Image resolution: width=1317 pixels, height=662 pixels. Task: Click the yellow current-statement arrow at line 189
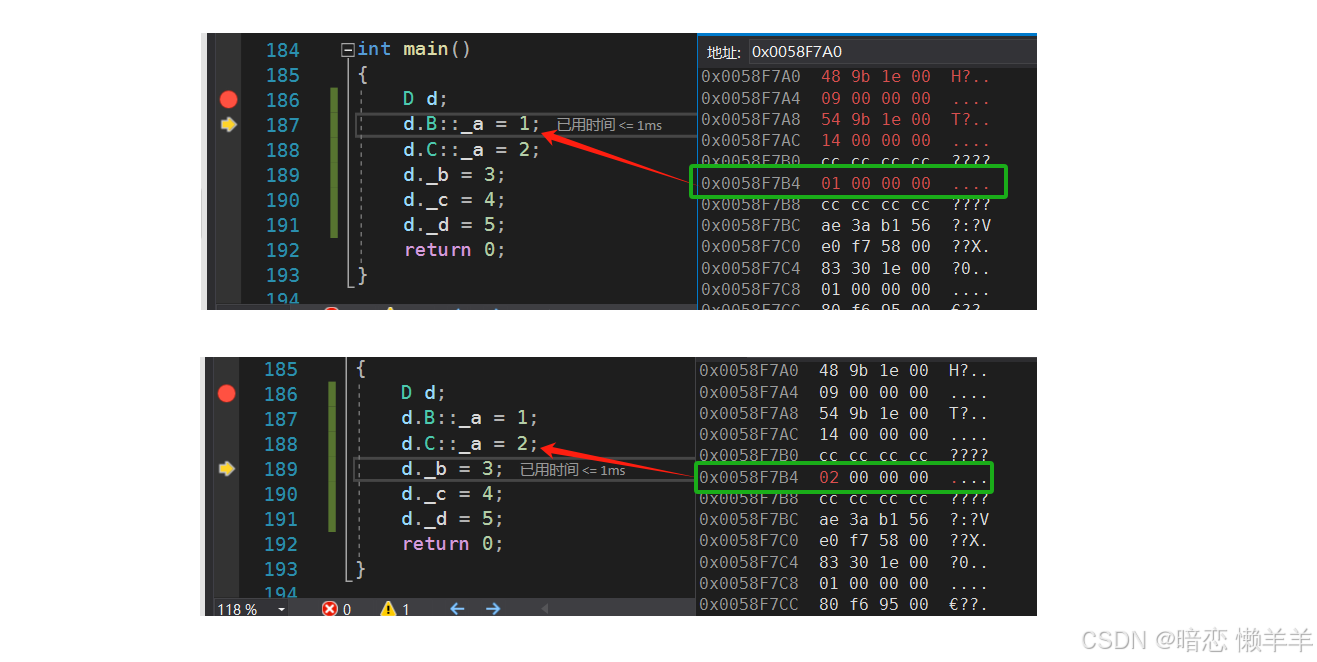click(227, 469)
